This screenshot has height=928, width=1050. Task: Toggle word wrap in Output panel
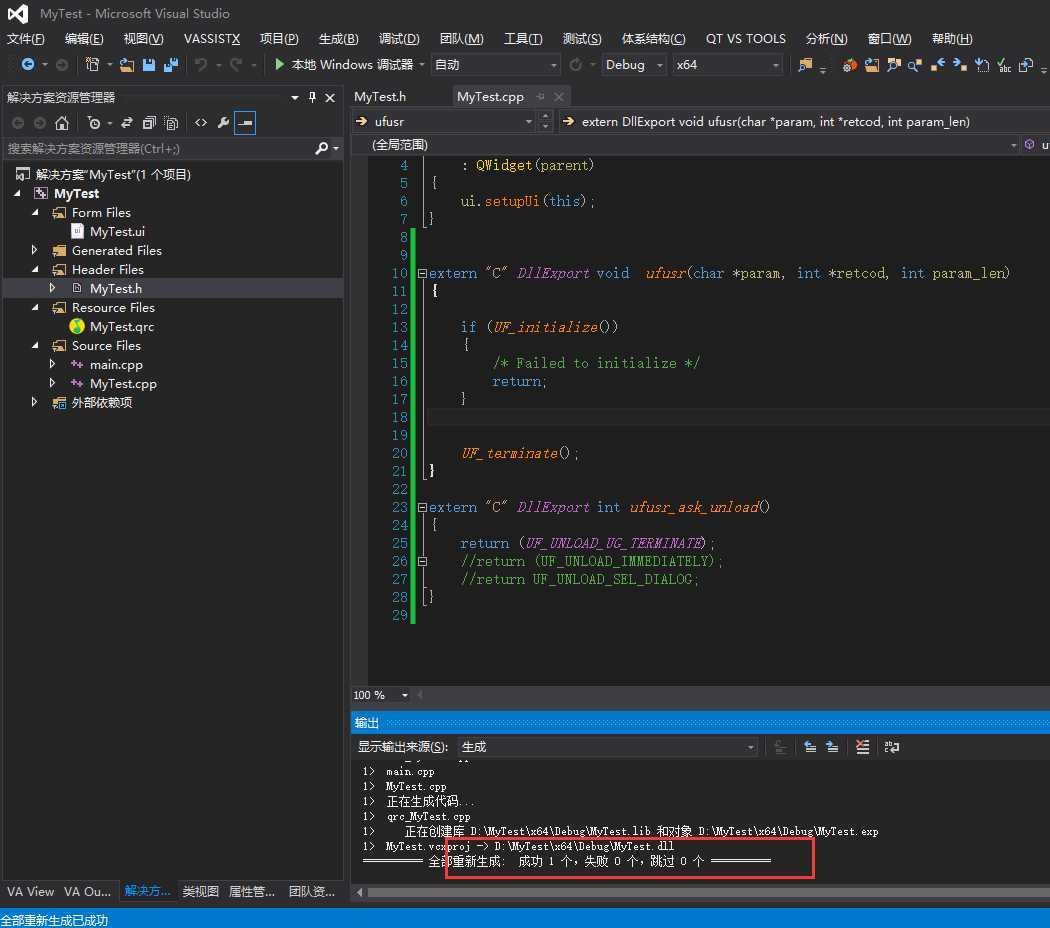coord(891,747)
